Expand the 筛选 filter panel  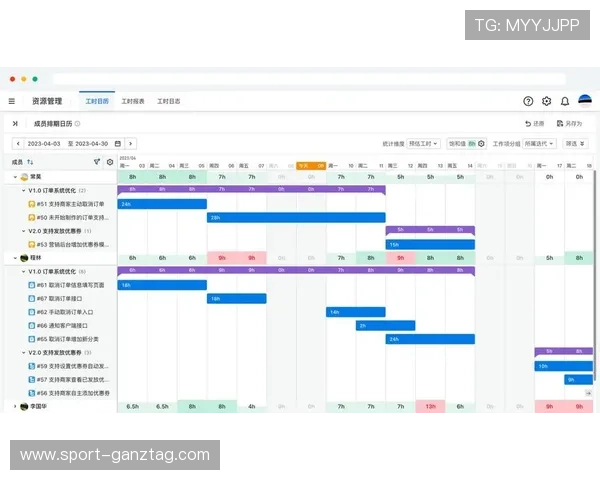[x=575, y=144]
